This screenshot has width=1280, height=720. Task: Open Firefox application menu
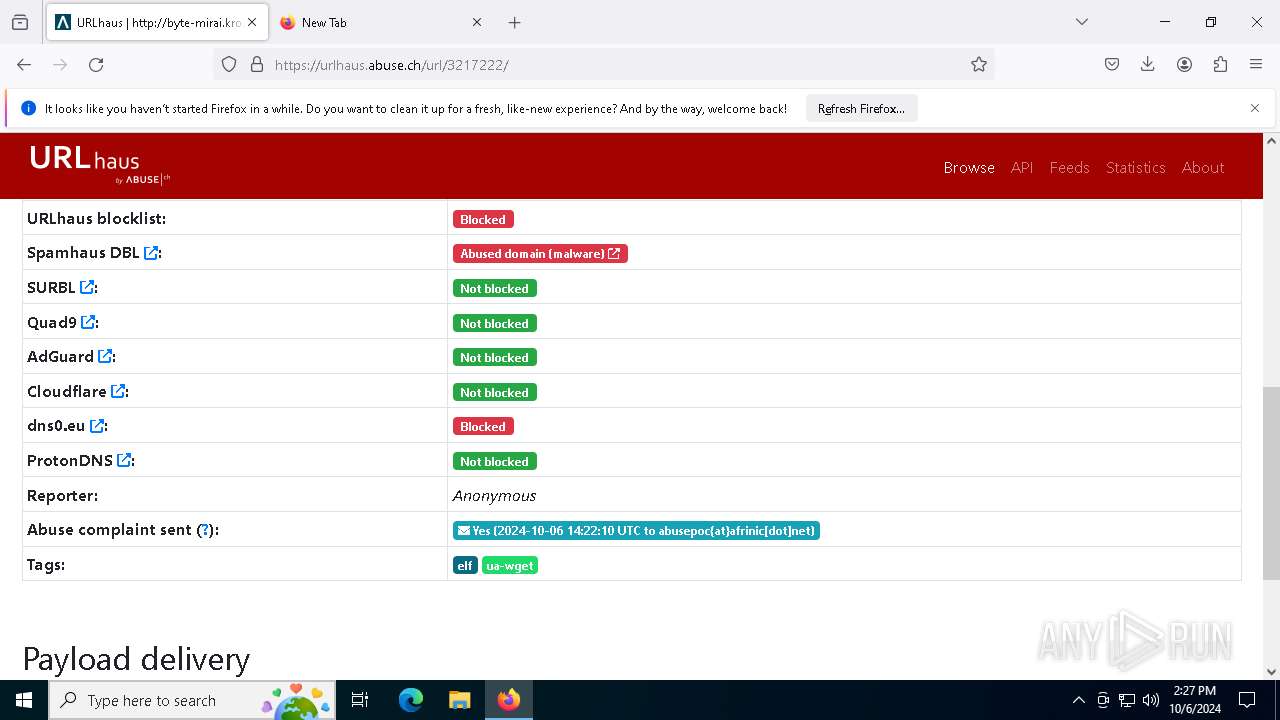point(1256,64)
